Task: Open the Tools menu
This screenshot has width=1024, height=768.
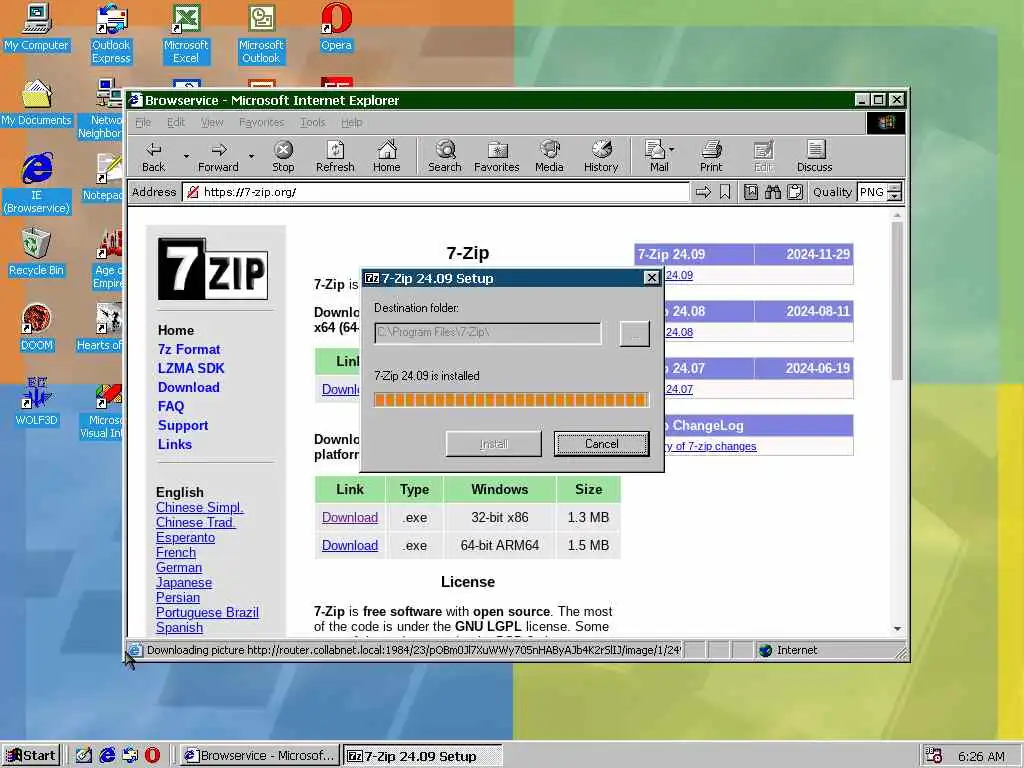Action: click(312, 122)
